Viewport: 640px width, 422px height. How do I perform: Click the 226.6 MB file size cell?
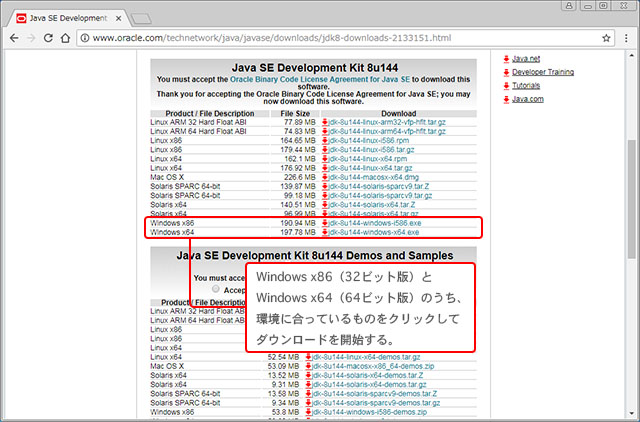pos(300,177)
